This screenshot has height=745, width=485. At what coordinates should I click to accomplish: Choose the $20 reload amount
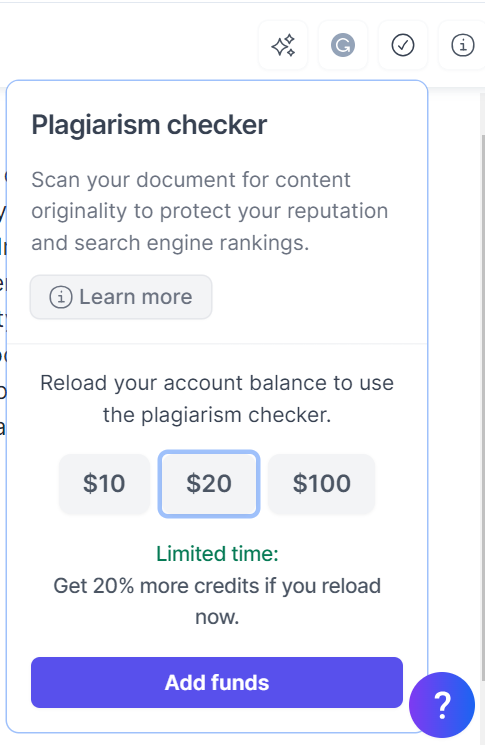tap(209, 484)
